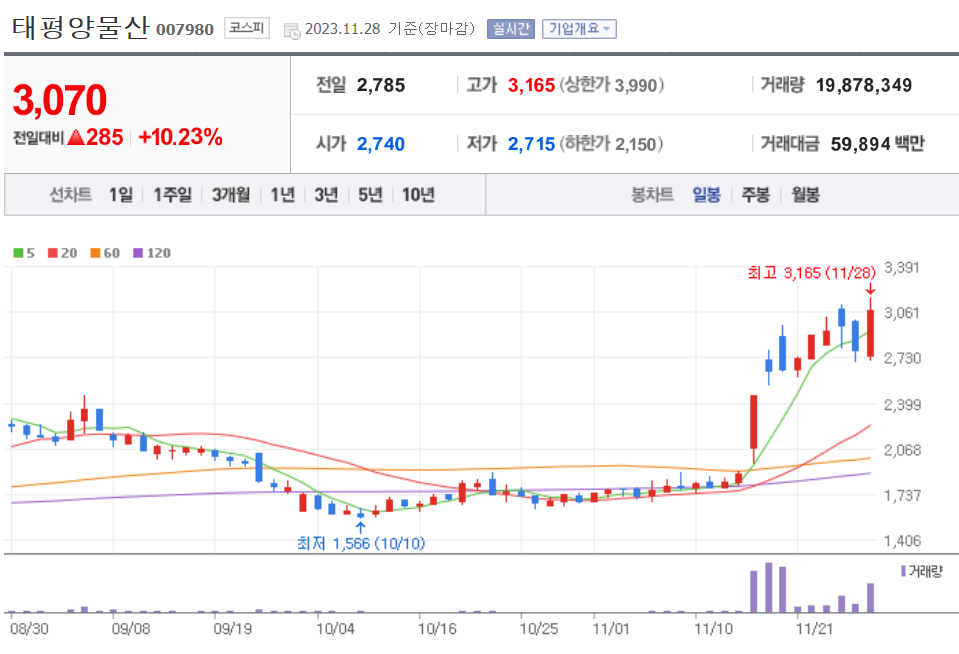Click the red up-triangle price change icon
The image size is (959, 654).
tap(76, 137)
